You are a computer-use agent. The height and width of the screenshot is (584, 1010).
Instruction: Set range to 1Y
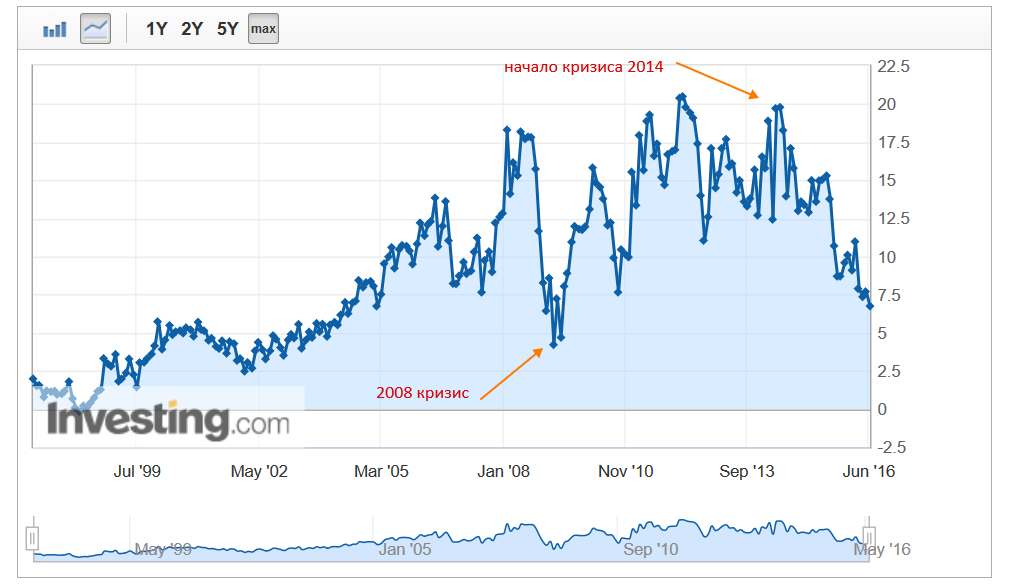click(x=157, y=29)
